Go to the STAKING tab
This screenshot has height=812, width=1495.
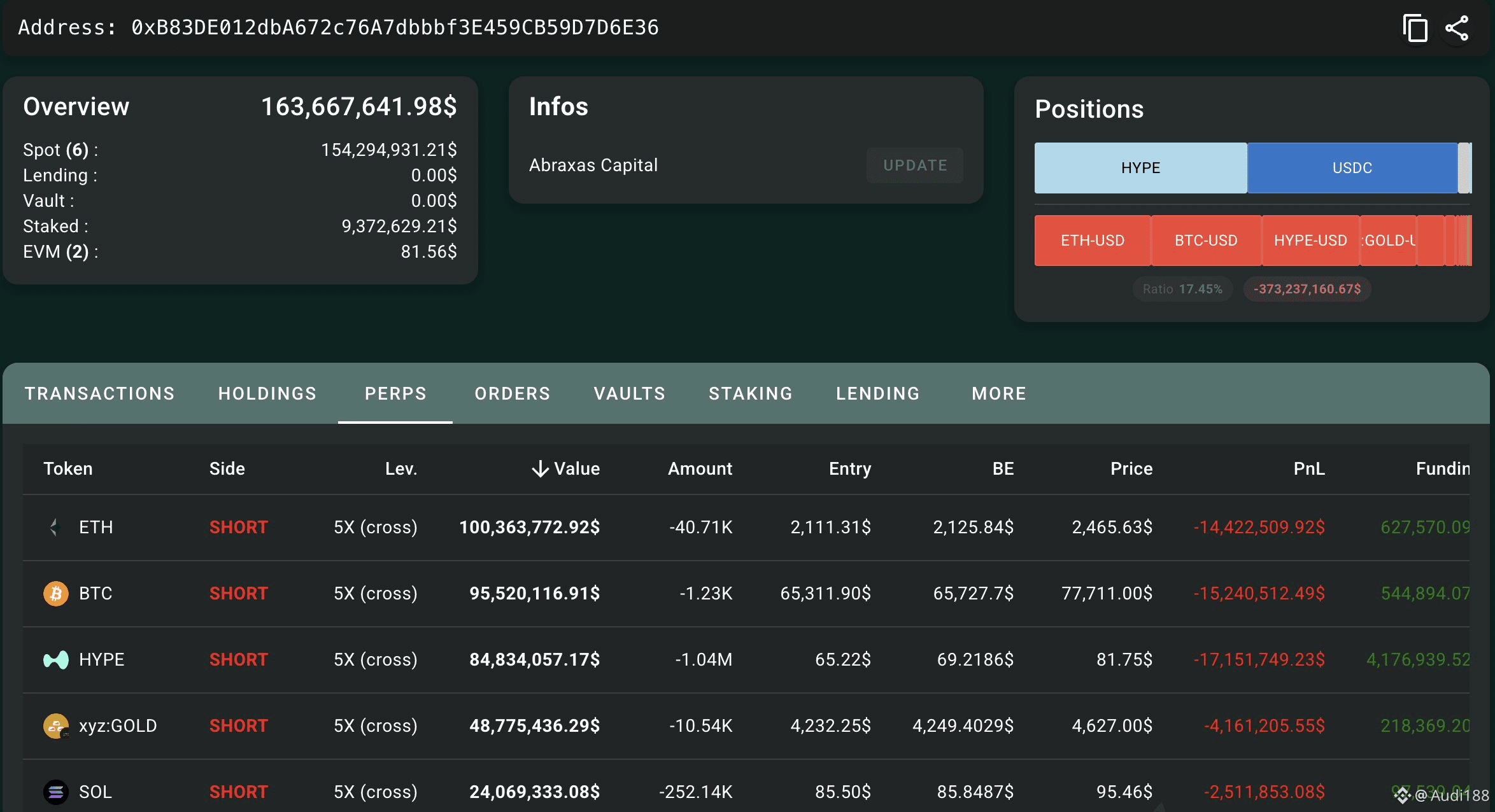pyautogui.click(x=751, y=393)
